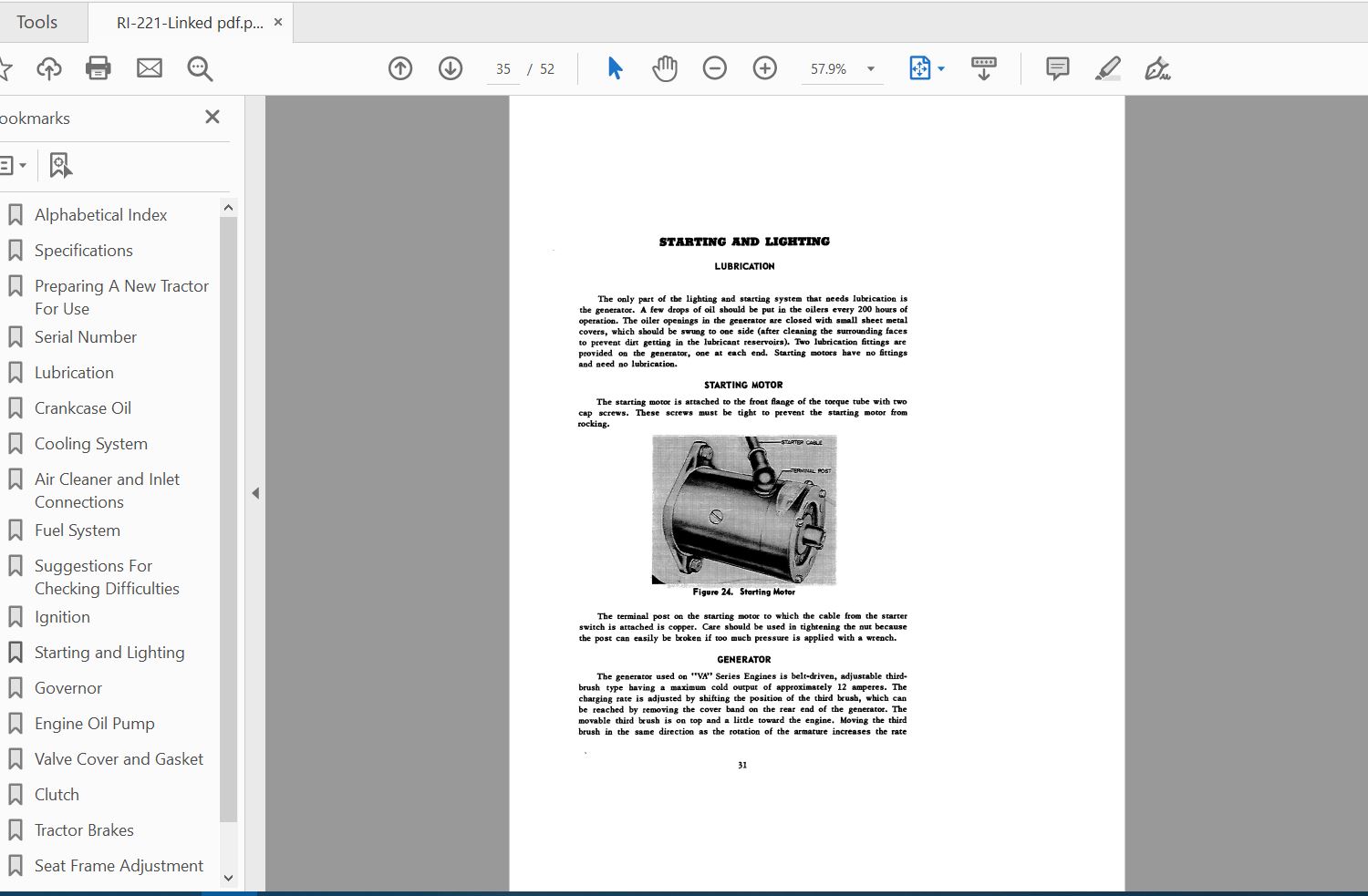Viewport: 1368px width, 896px height.
Task: Click the zoom out minus button
Action: [715, 68]
